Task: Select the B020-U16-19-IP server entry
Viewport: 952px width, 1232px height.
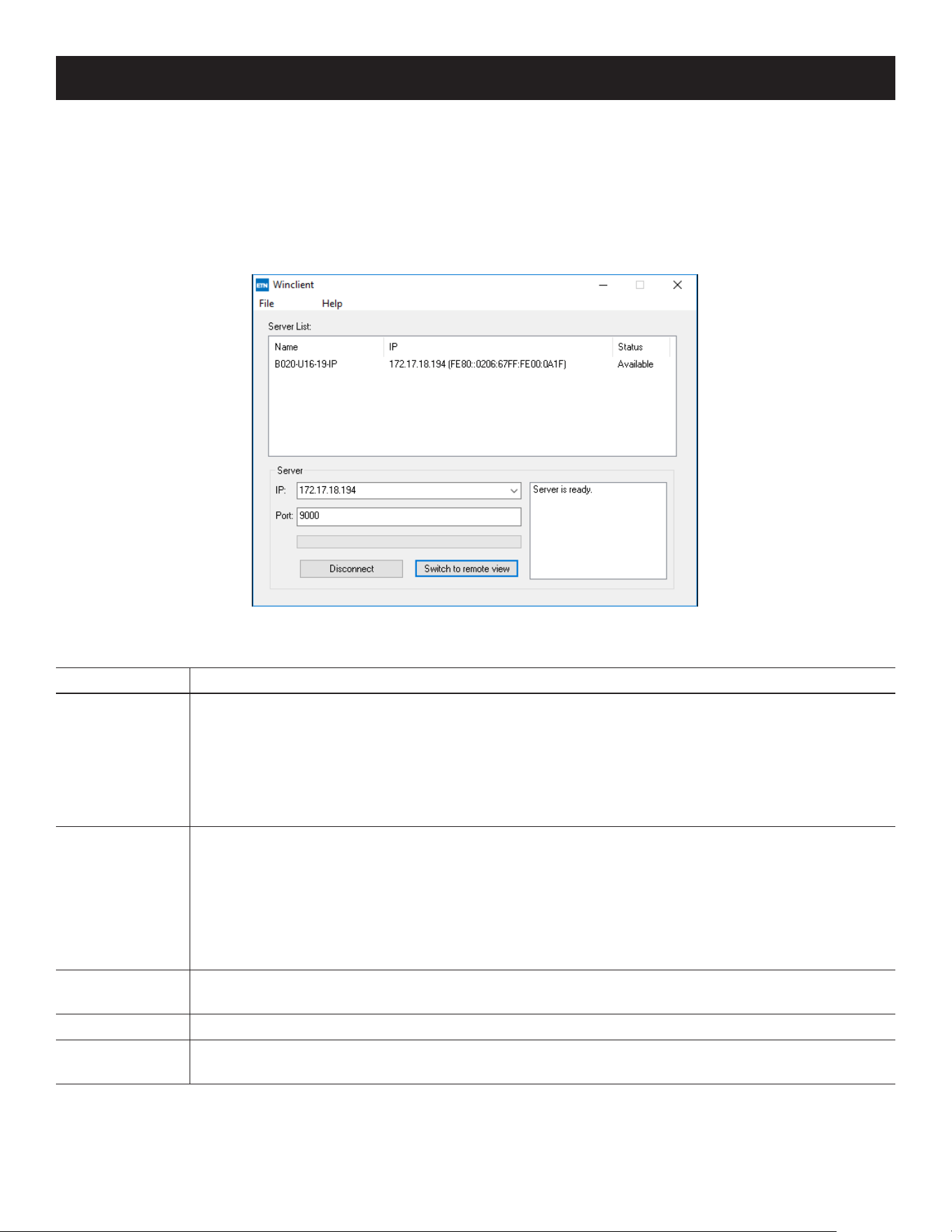Action: coord(306,364)
